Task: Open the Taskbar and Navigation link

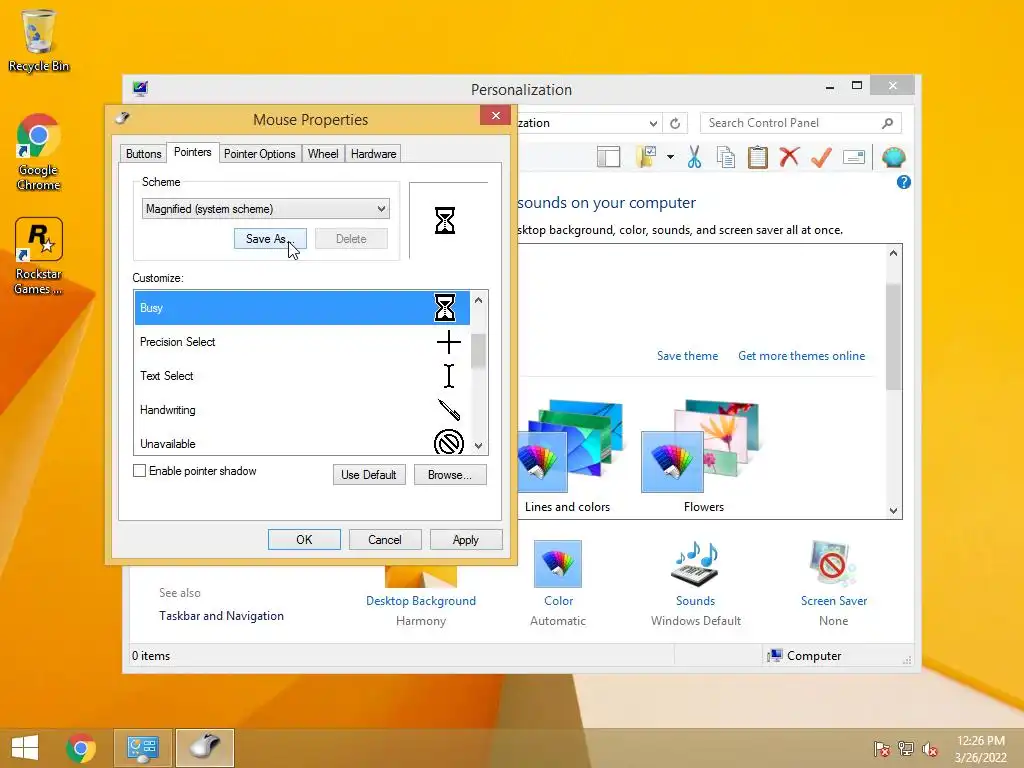Action: pos(221,616)
